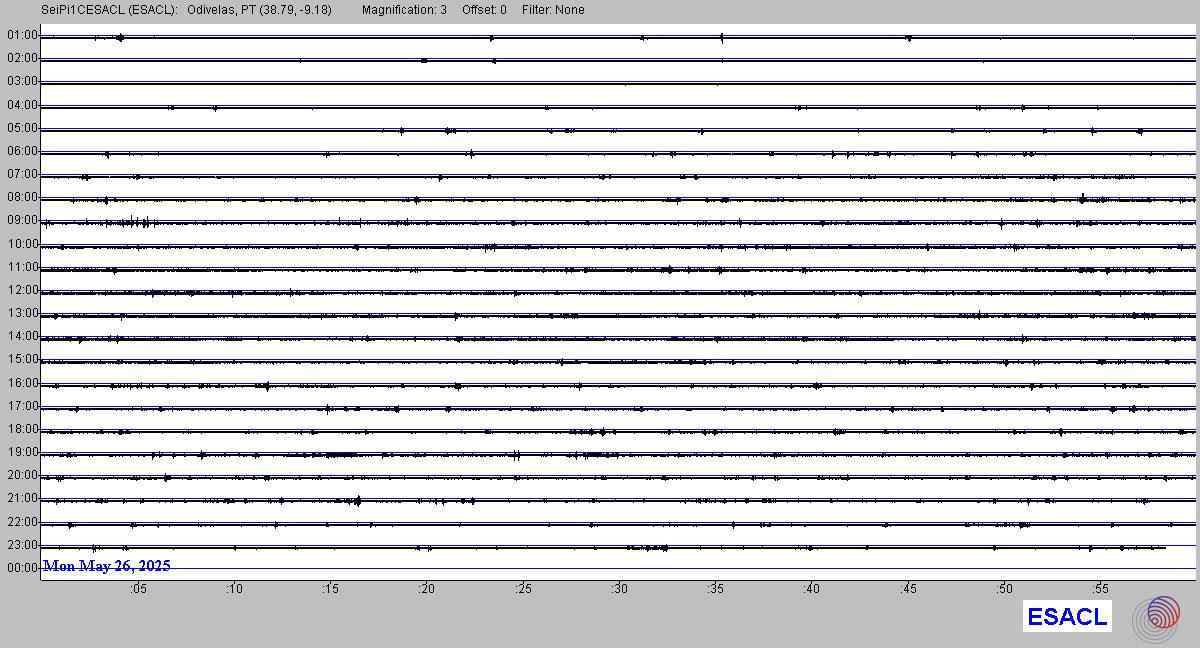Click the :25 minute axis label
The width and height of the screenshot is (1200, 648).
point(523,589)
